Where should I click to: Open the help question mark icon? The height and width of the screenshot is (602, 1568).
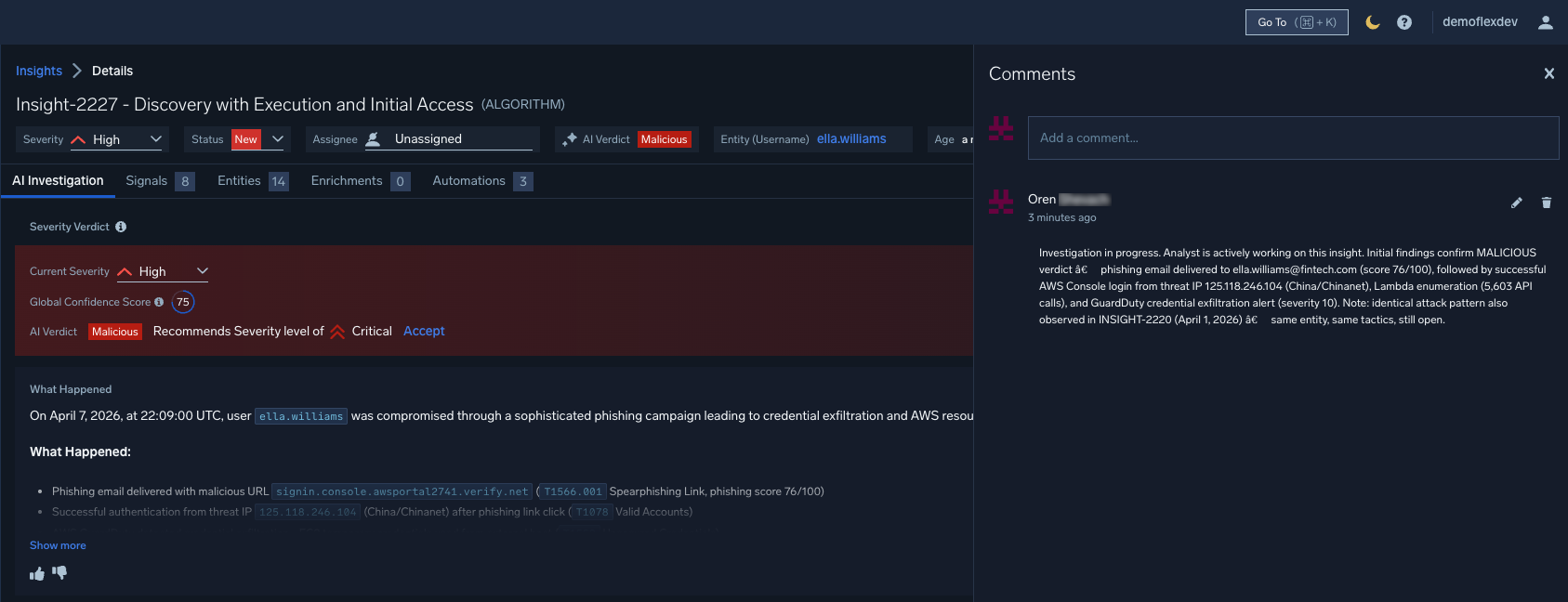1404,22
